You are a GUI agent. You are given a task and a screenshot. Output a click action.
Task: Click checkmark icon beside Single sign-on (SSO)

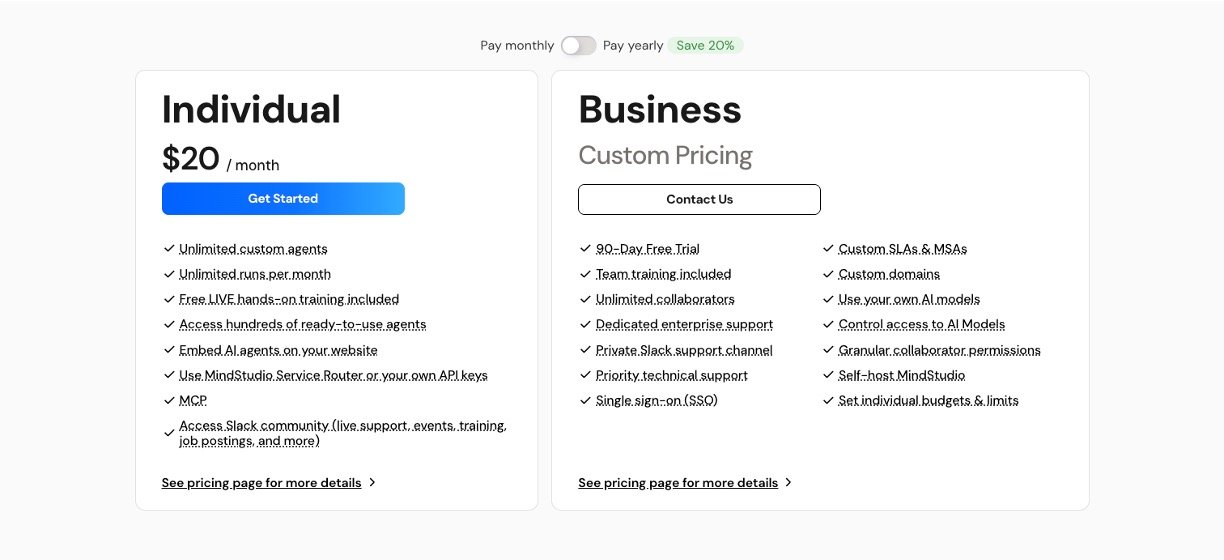pos(585,400)
